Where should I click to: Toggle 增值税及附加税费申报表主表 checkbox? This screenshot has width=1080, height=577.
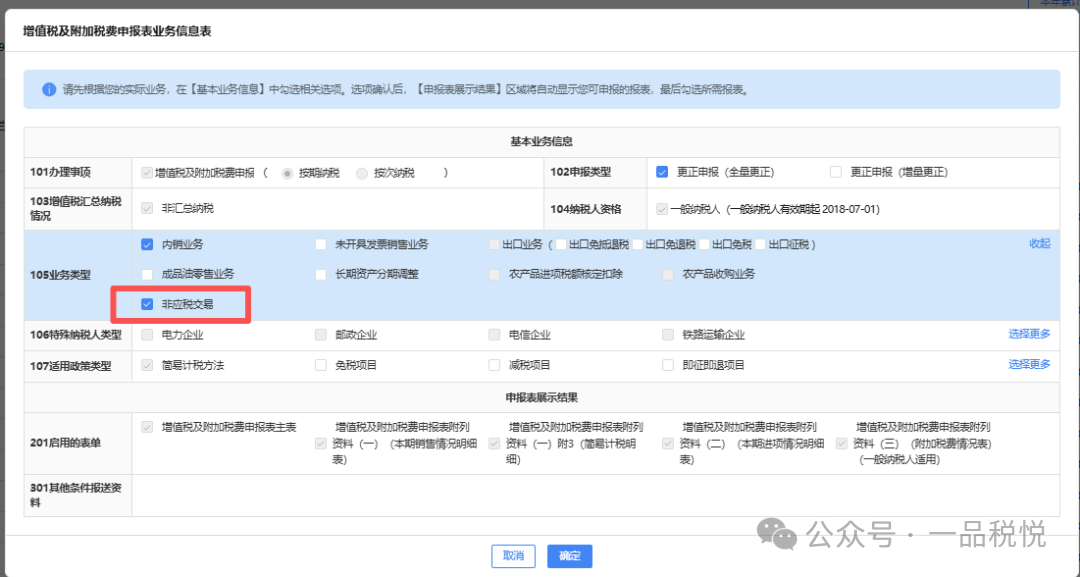pyautogui.click(x=147, y=427)
